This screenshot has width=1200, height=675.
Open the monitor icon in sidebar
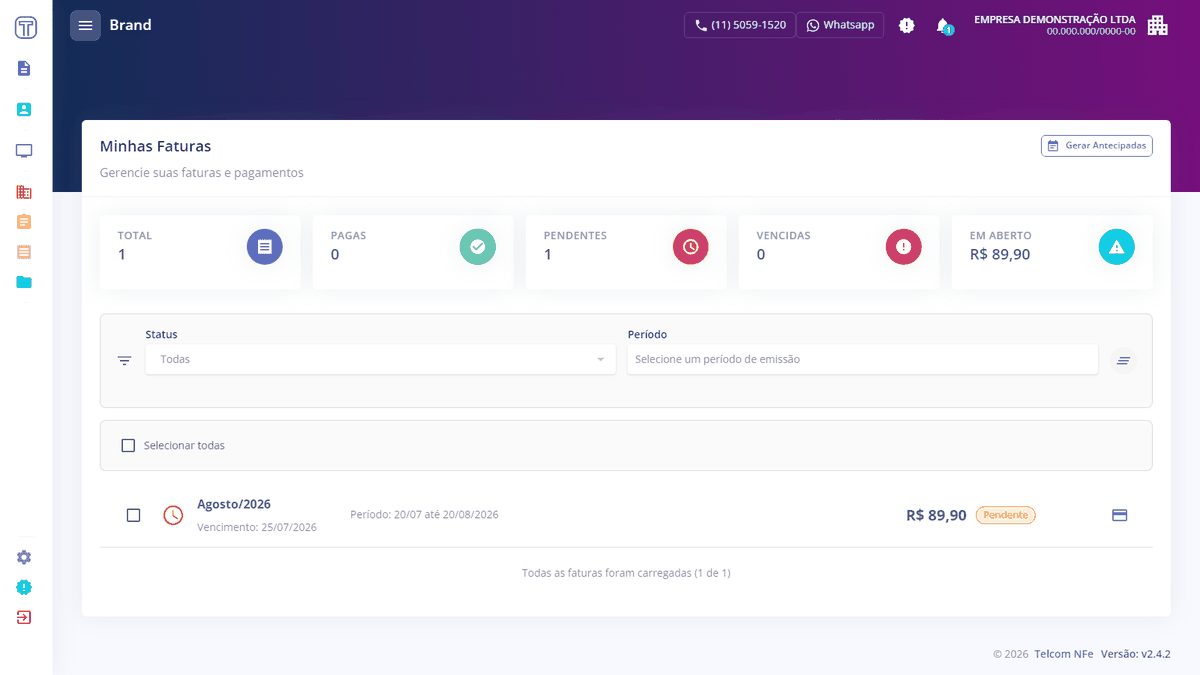click(x=24, y=151)
